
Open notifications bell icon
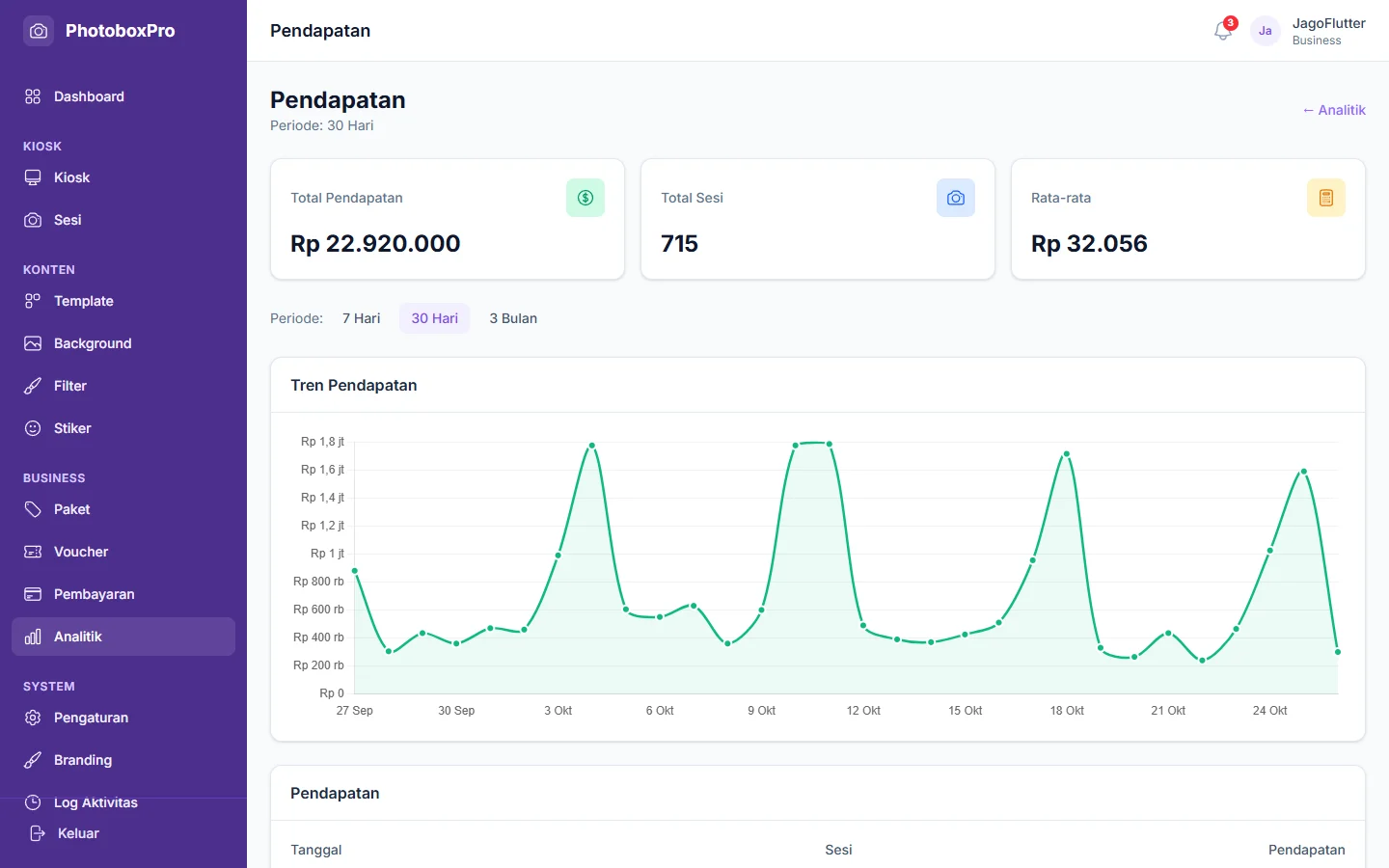(1223, 31)
